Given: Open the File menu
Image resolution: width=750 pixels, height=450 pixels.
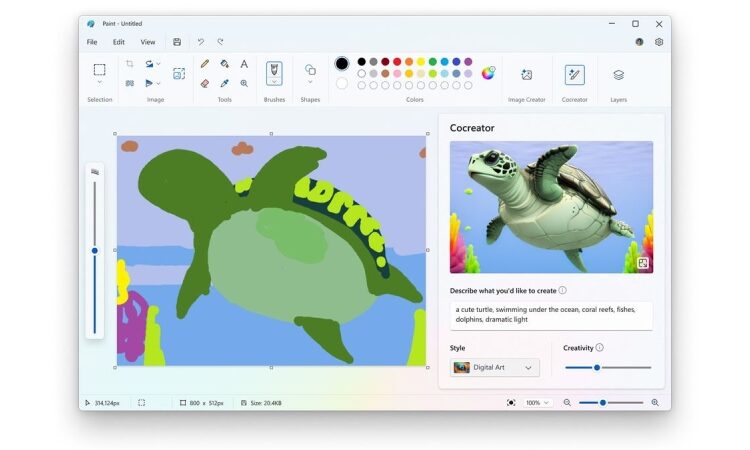Looking at the screenshot, I should [92, 42].
